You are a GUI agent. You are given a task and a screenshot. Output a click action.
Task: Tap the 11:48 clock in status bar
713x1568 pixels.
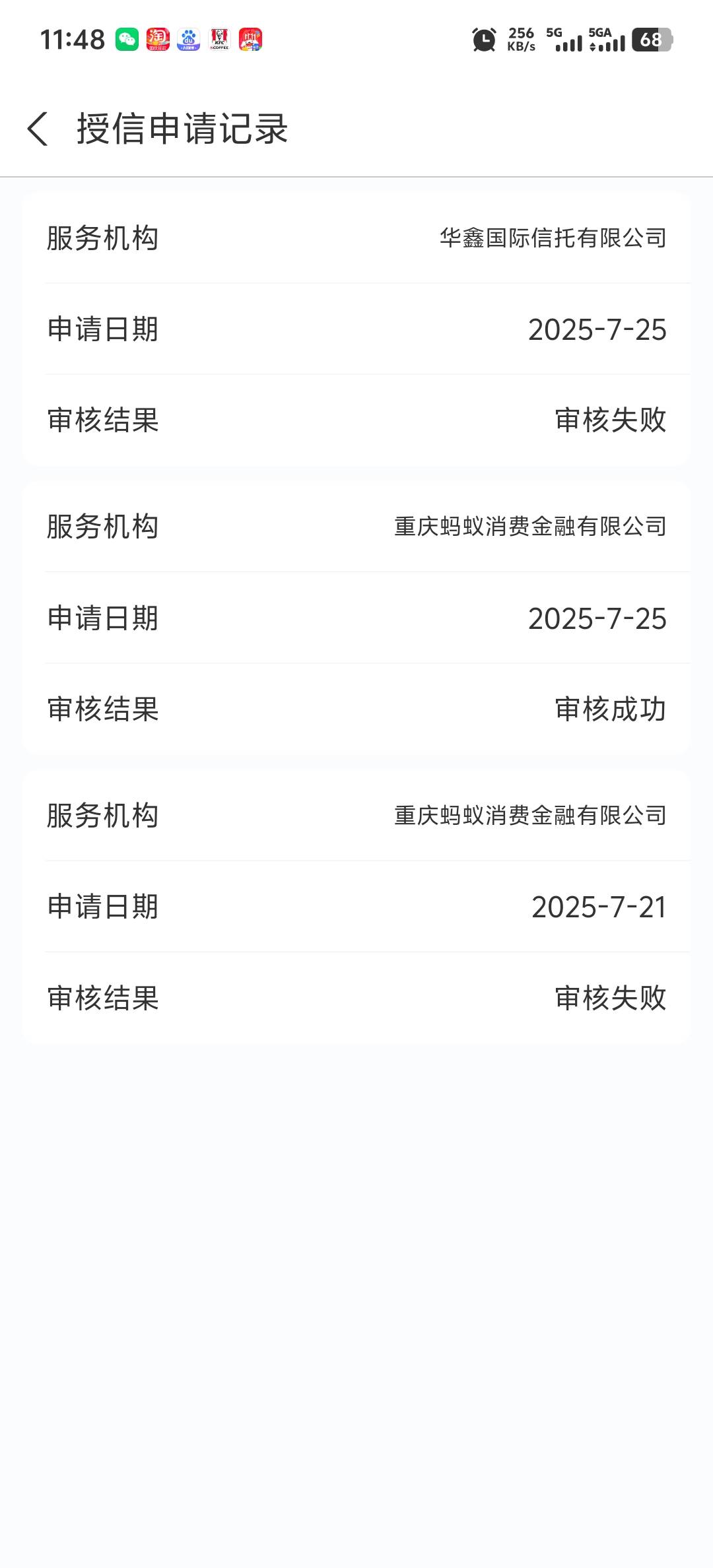pyautogui.click(x=73, y=40)
